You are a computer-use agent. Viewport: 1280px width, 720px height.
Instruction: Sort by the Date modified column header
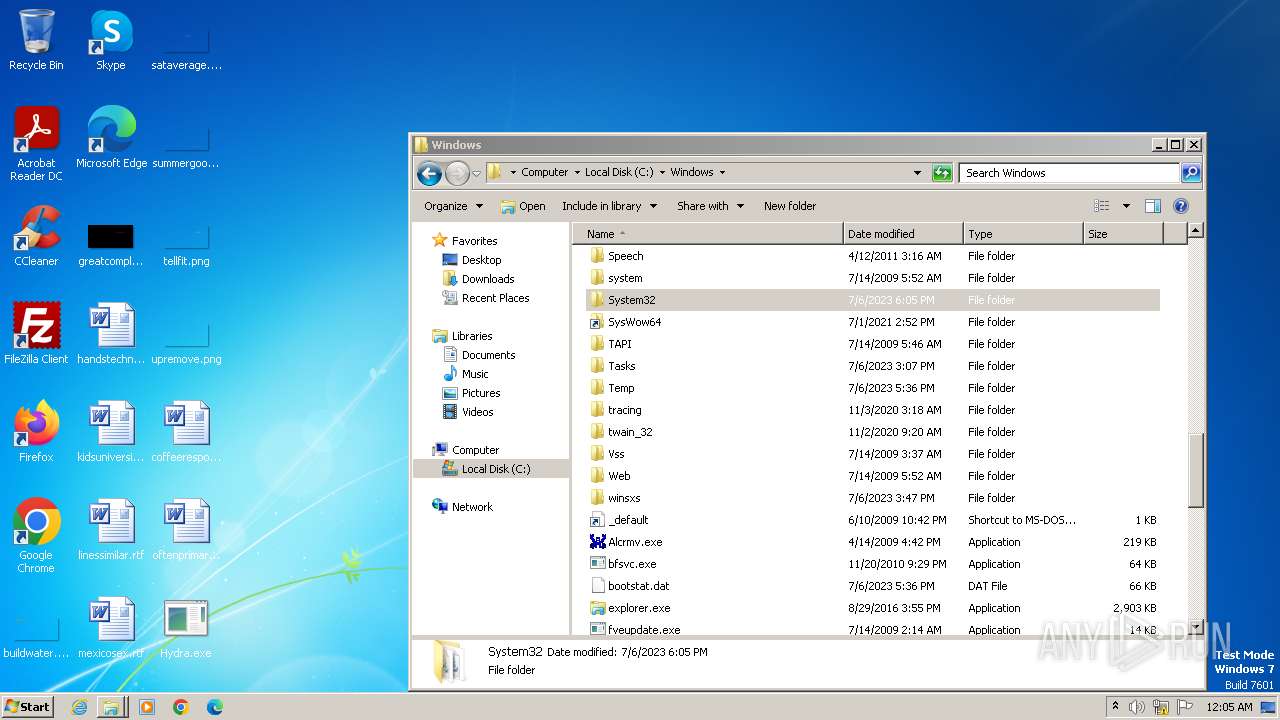click(903, 234)
